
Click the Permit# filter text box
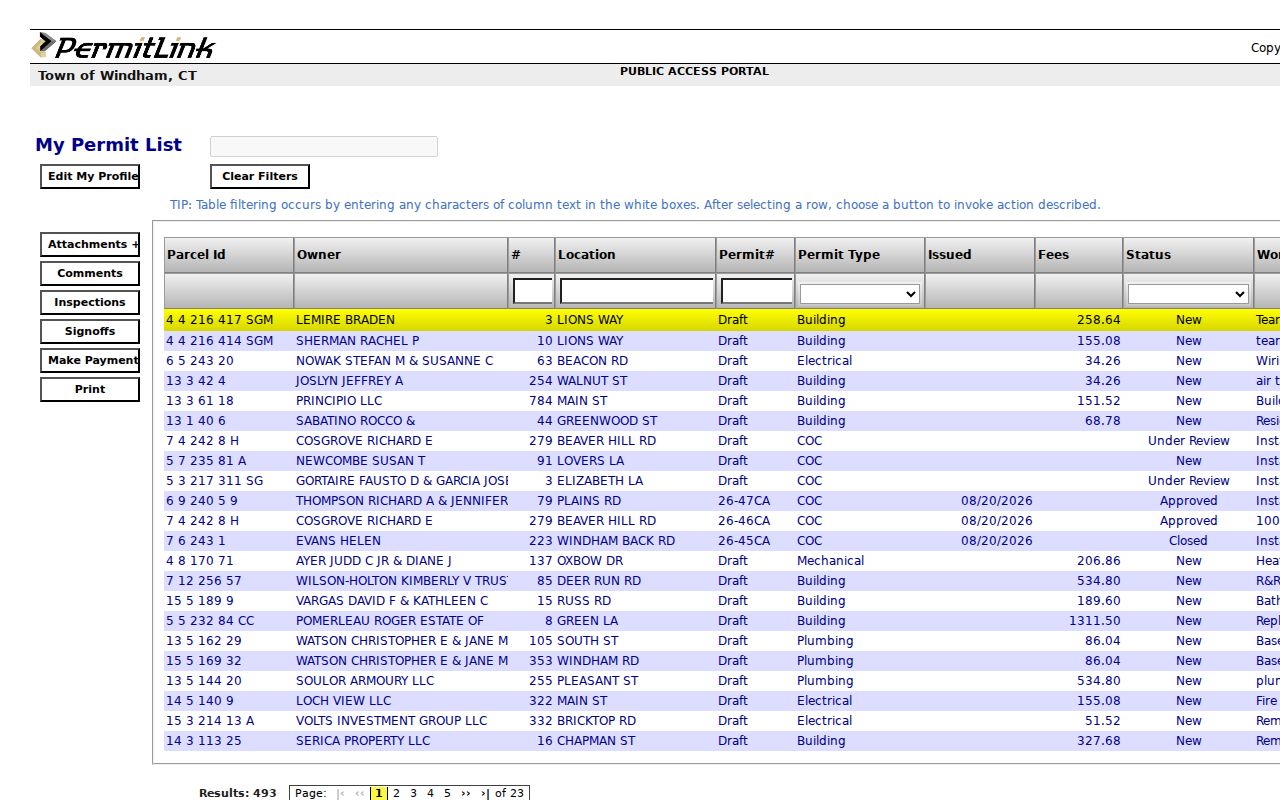click(x=756, y=291)
